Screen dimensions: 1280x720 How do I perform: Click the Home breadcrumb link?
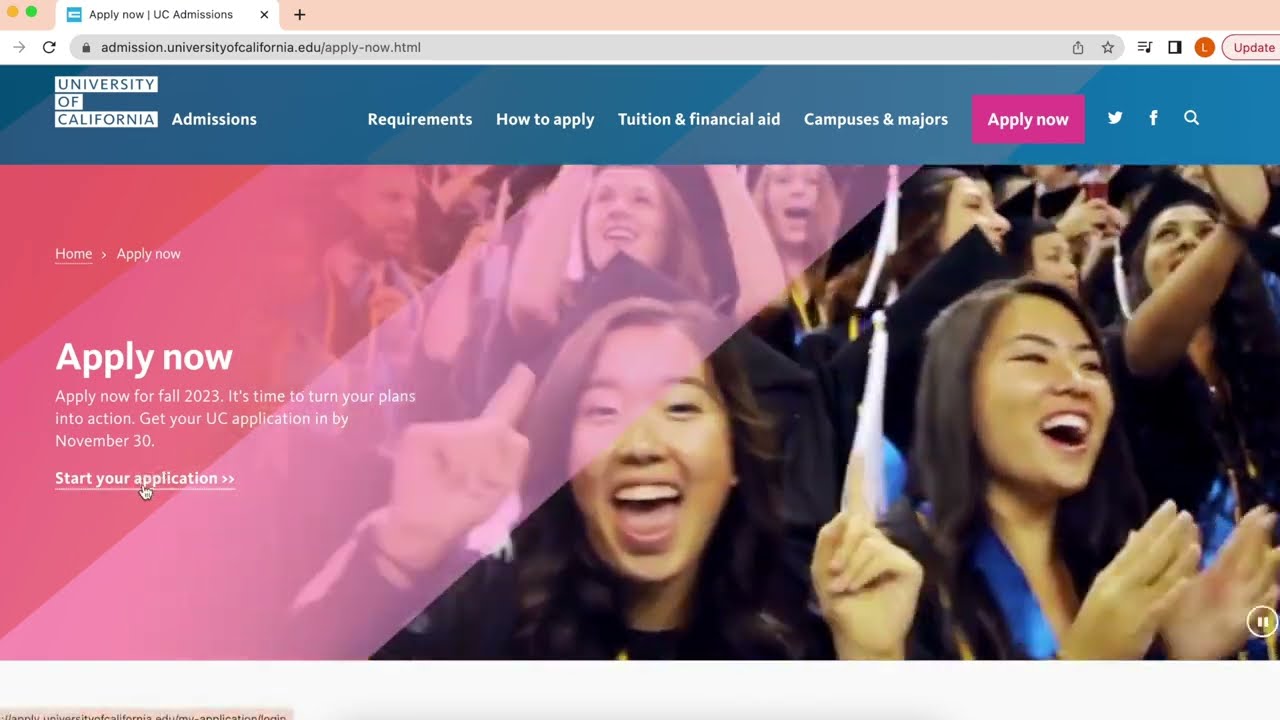coord(73,254)
